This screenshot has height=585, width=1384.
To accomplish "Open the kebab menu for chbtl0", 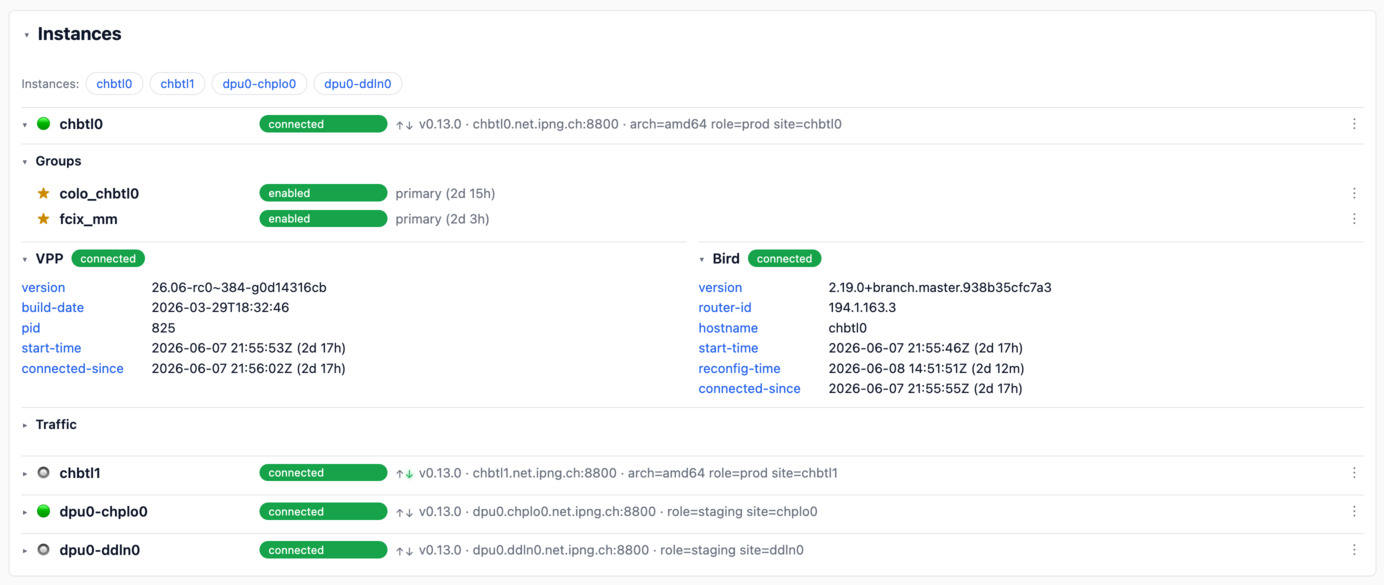I will pos(1354,124).
